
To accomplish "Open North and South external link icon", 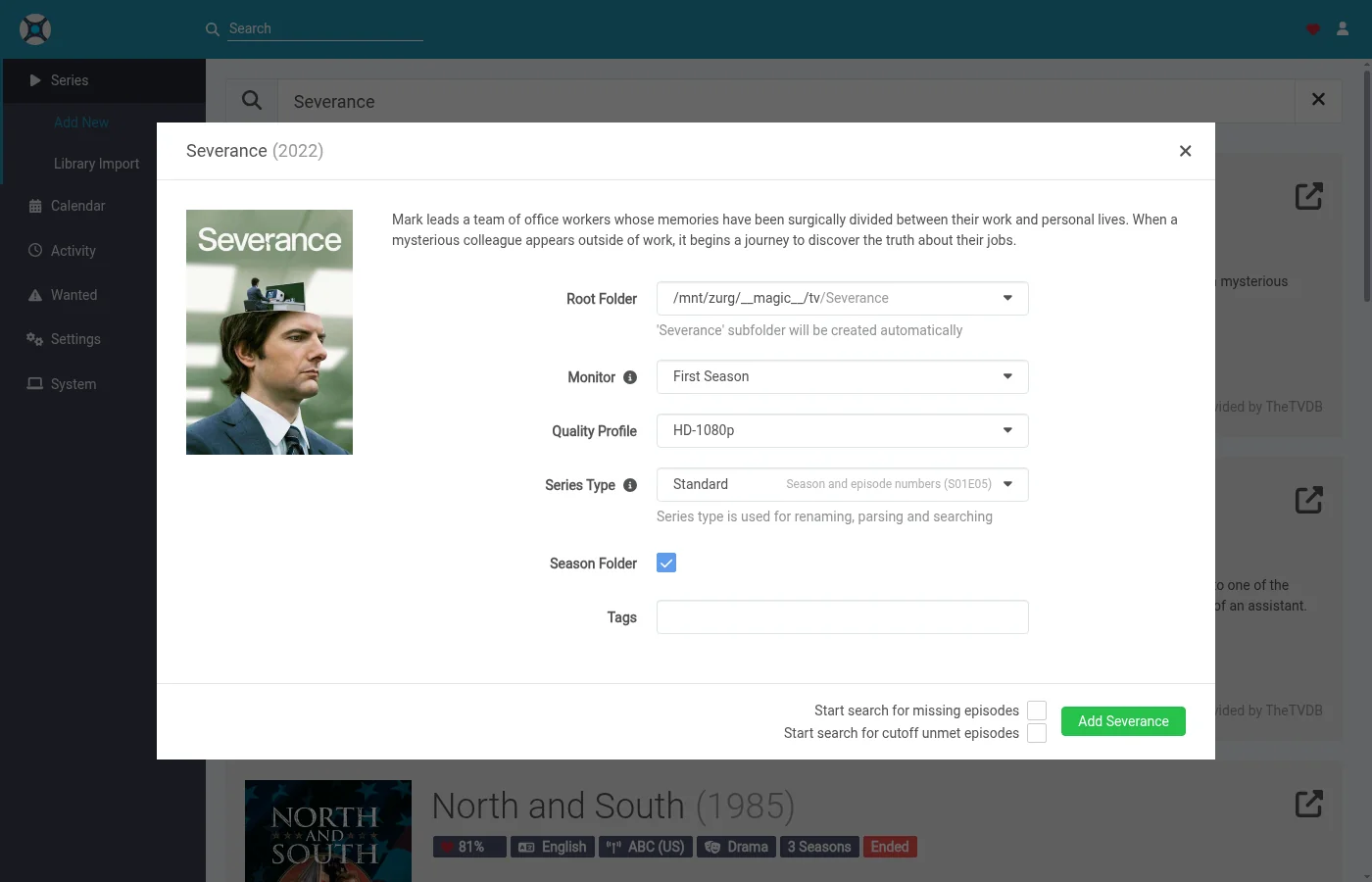I will [1309, 804].
